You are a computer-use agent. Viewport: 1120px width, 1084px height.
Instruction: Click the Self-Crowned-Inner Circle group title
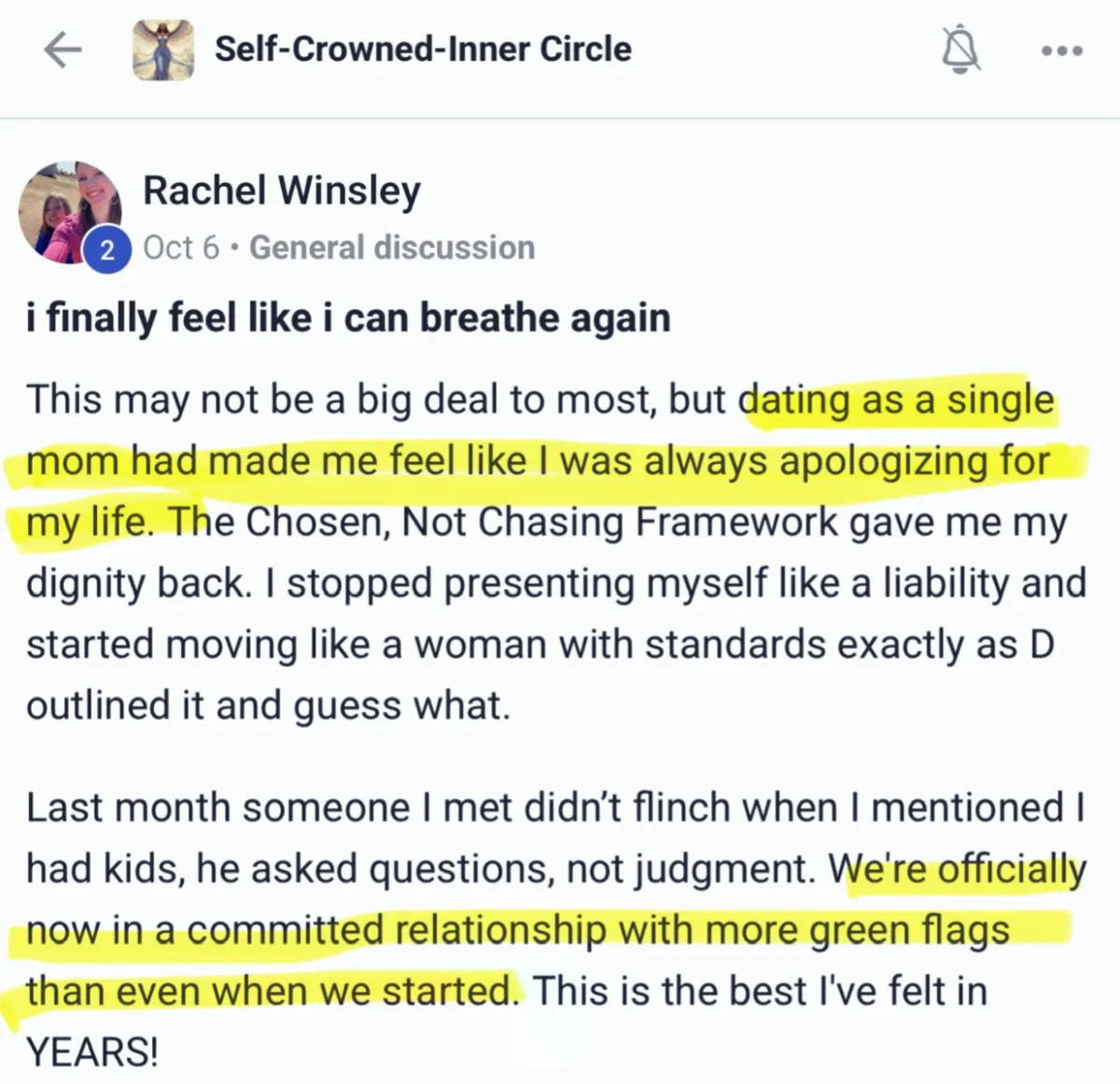pyautogui.click(x=423, y=49)
